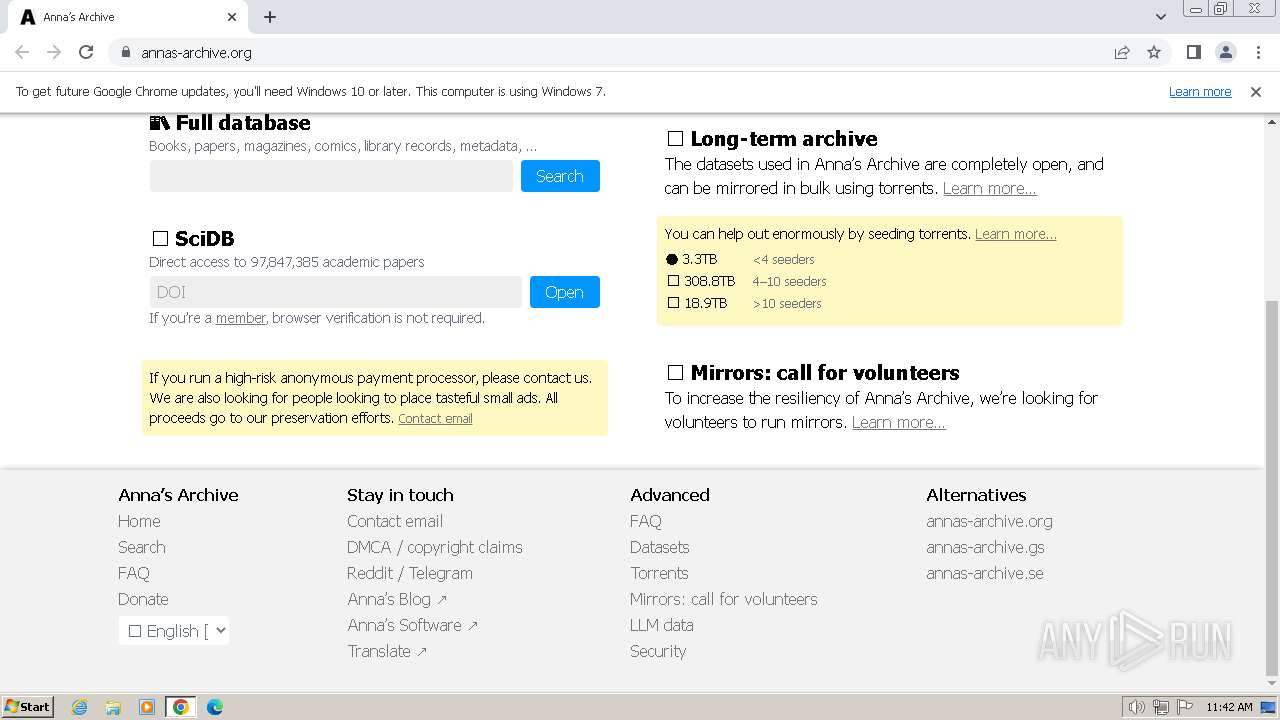
Task: Open the Contact email link in yellow box
Action: [435, 419]
